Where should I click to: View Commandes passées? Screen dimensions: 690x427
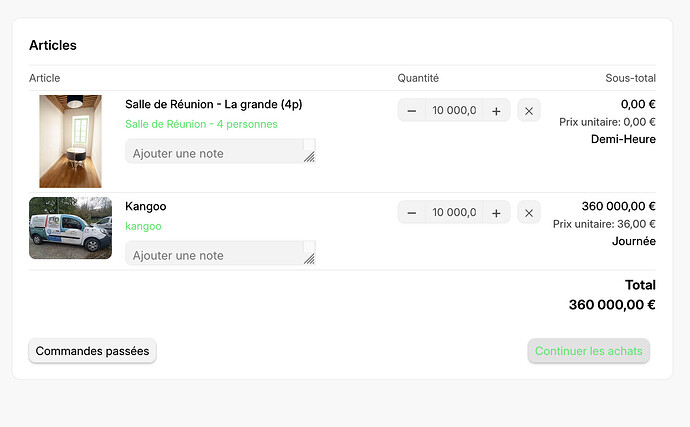click(92, 351)
